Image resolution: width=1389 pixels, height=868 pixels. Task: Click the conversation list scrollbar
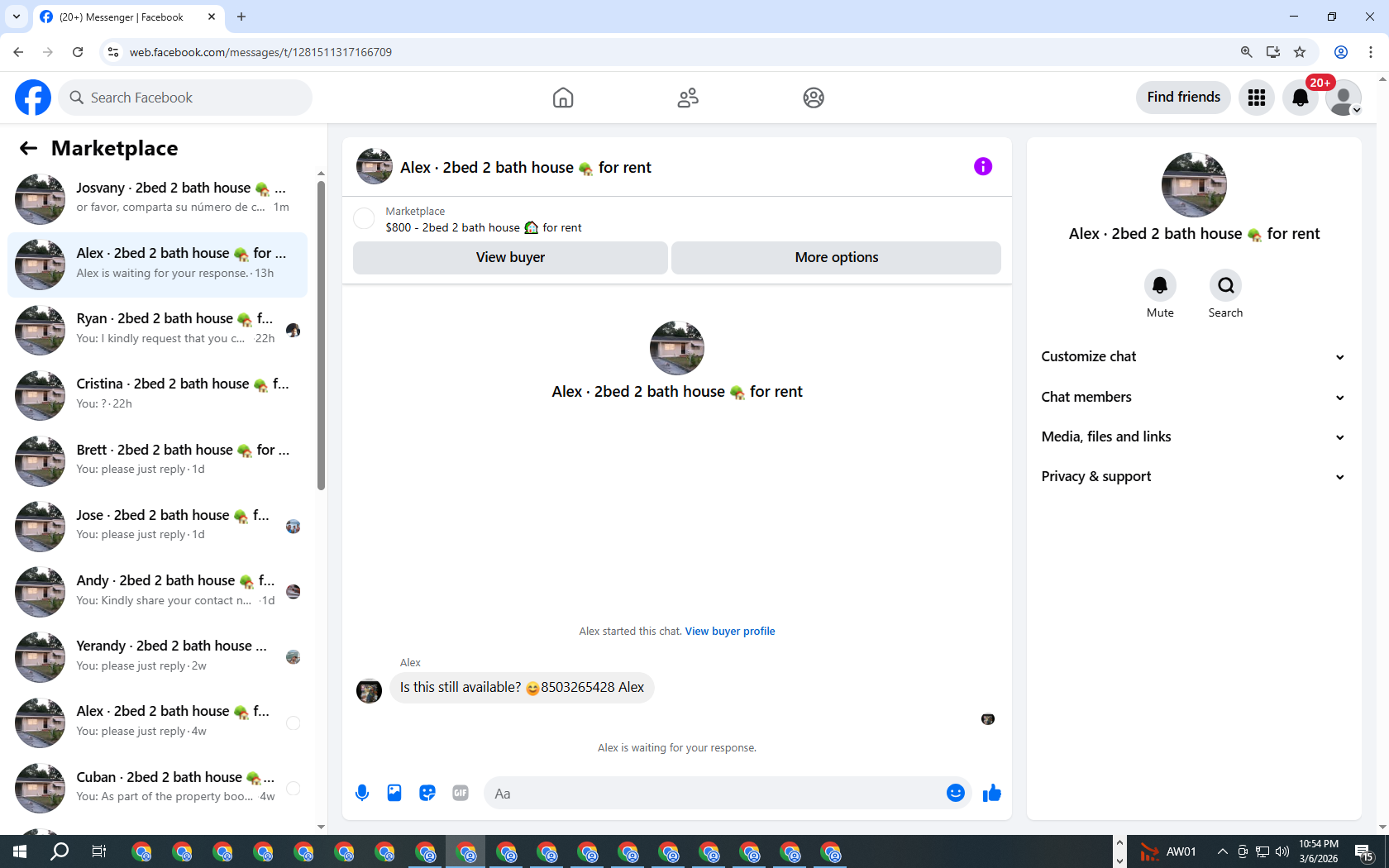click(321, 335)
